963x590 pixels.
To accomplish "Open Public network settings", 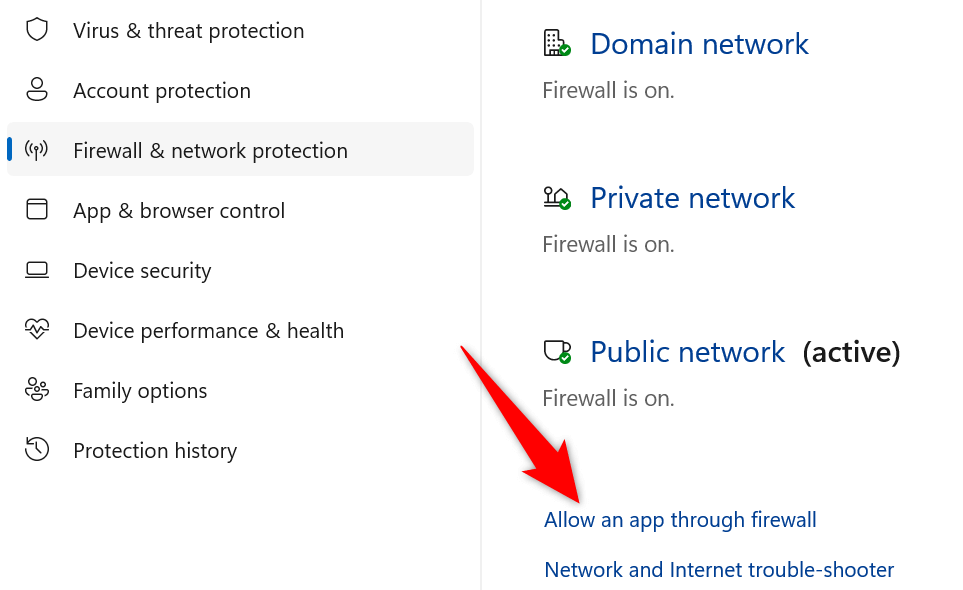I will [687, 351].
